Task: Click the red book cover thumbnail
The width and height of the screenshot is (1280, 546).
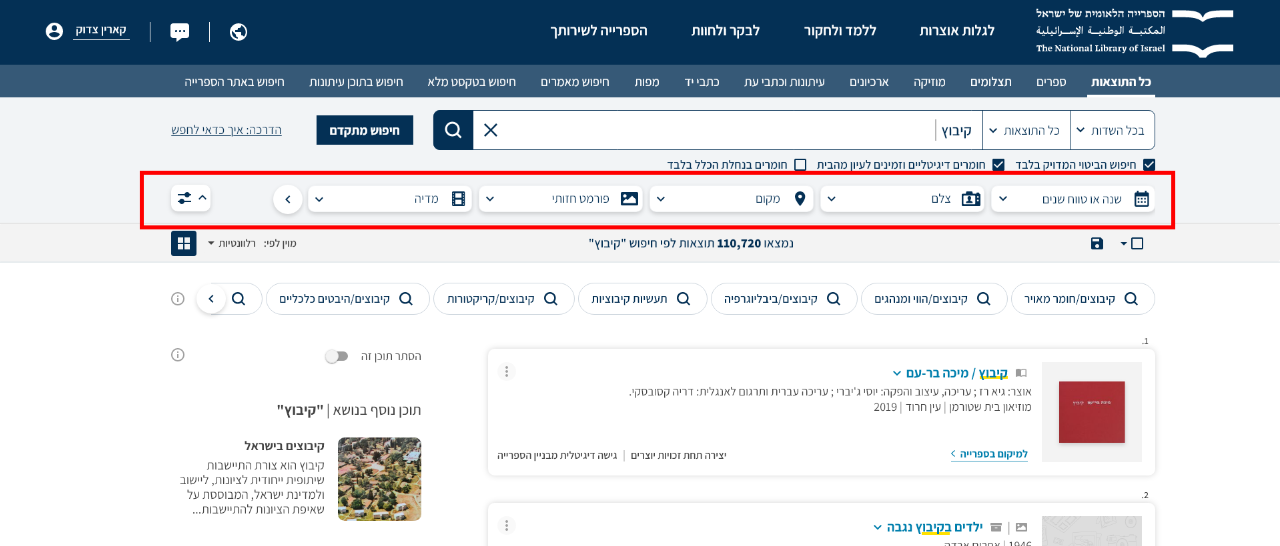Action: 1091,411
